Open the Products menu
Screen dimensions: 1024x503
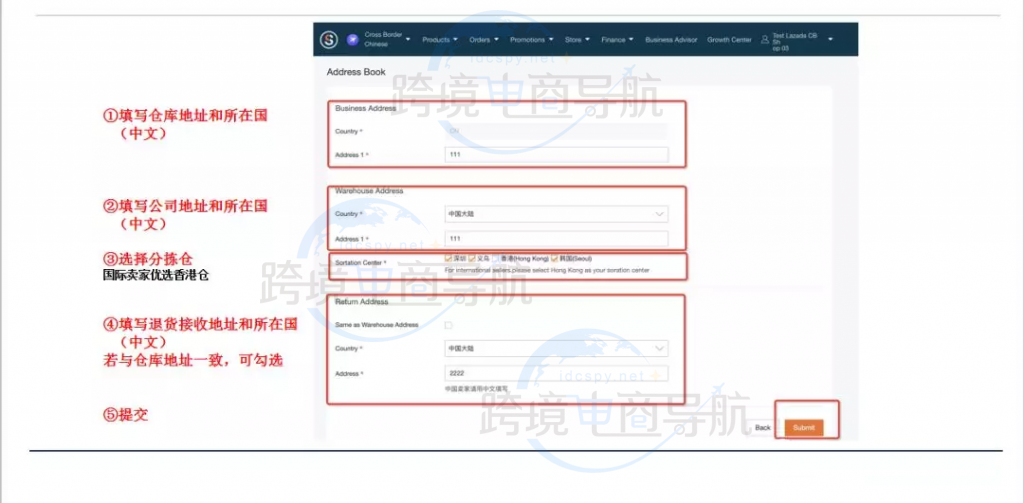click(439, 40)
